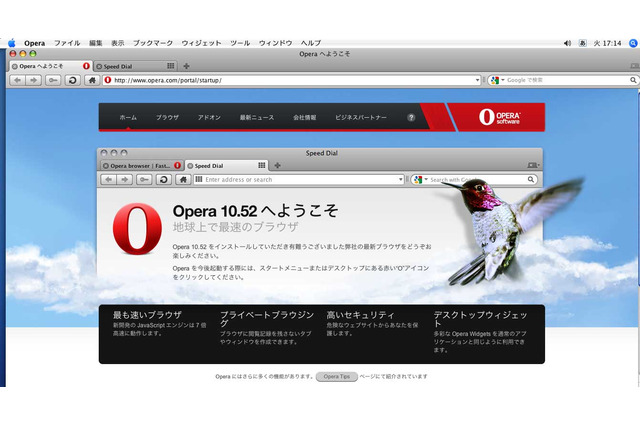Open the 会社情報 navigation link
Viewport: 640px width, 426px height.
(x=304, y=118)
